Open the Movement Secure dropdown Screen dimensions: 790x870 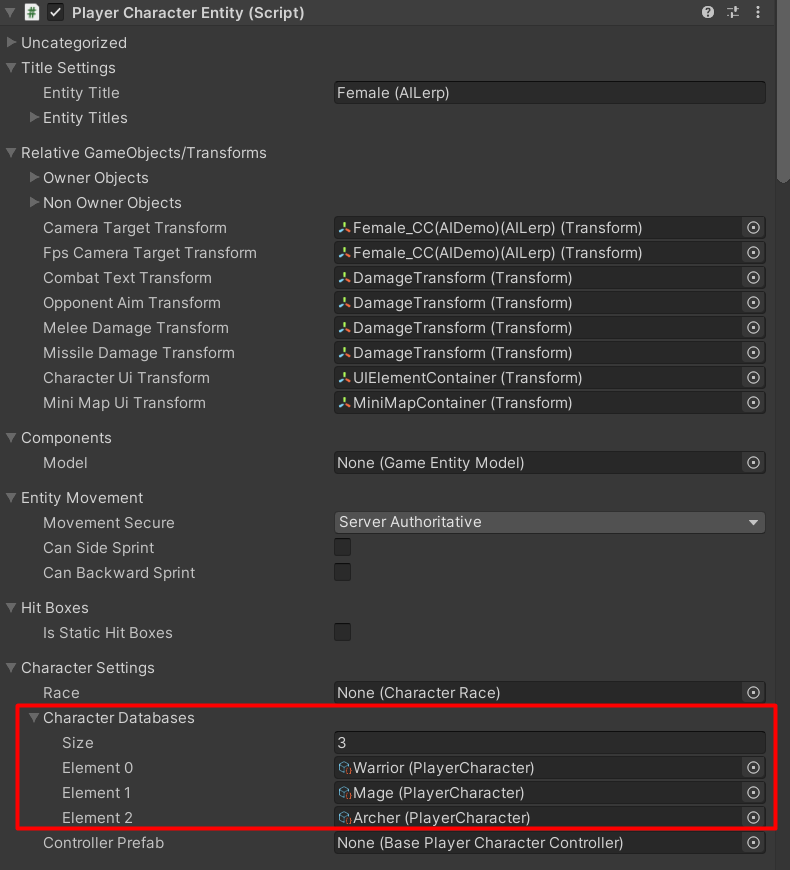coord(548,522)
